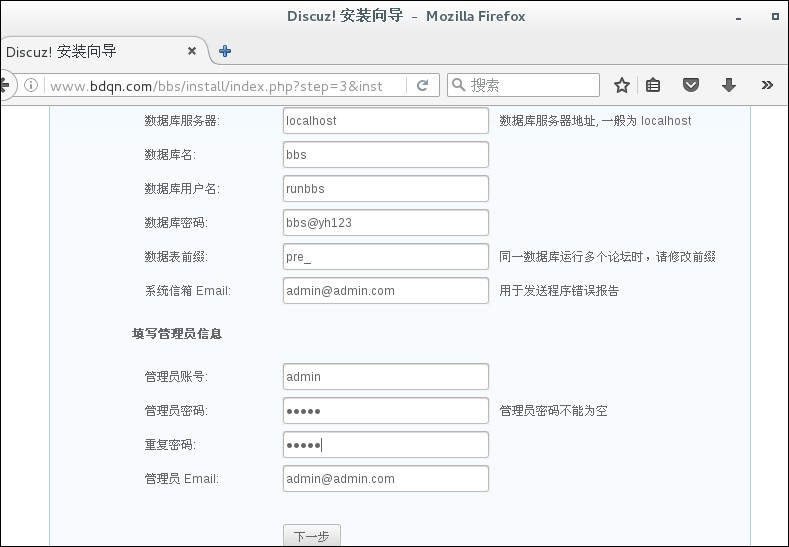The width and height of the screenshot is (789, 547).
Task: Click the 数据库服务器: label
Action: [x=182, y=121]
